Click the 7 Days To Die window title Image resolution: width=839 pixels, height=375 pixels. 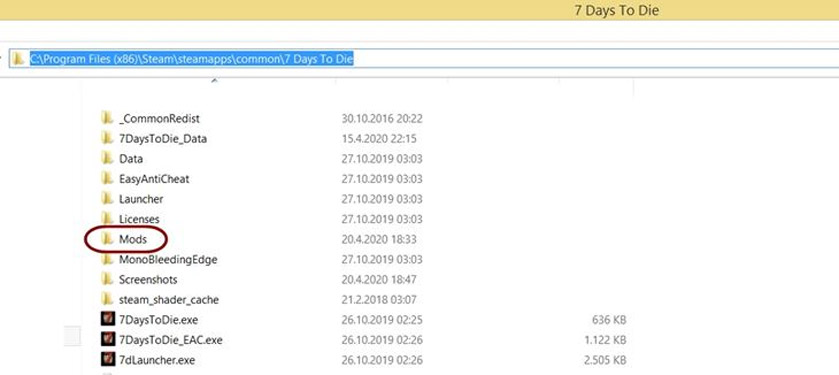coord(616,10)
